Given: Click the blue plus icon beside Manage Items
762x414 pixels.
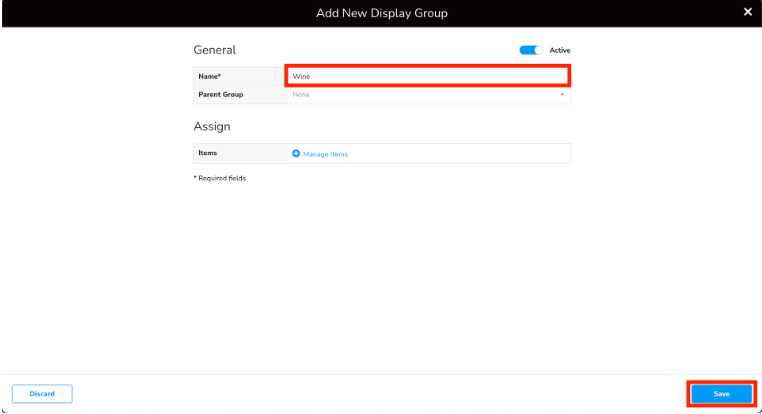Looking at the screenshot, I should [296, 154].
